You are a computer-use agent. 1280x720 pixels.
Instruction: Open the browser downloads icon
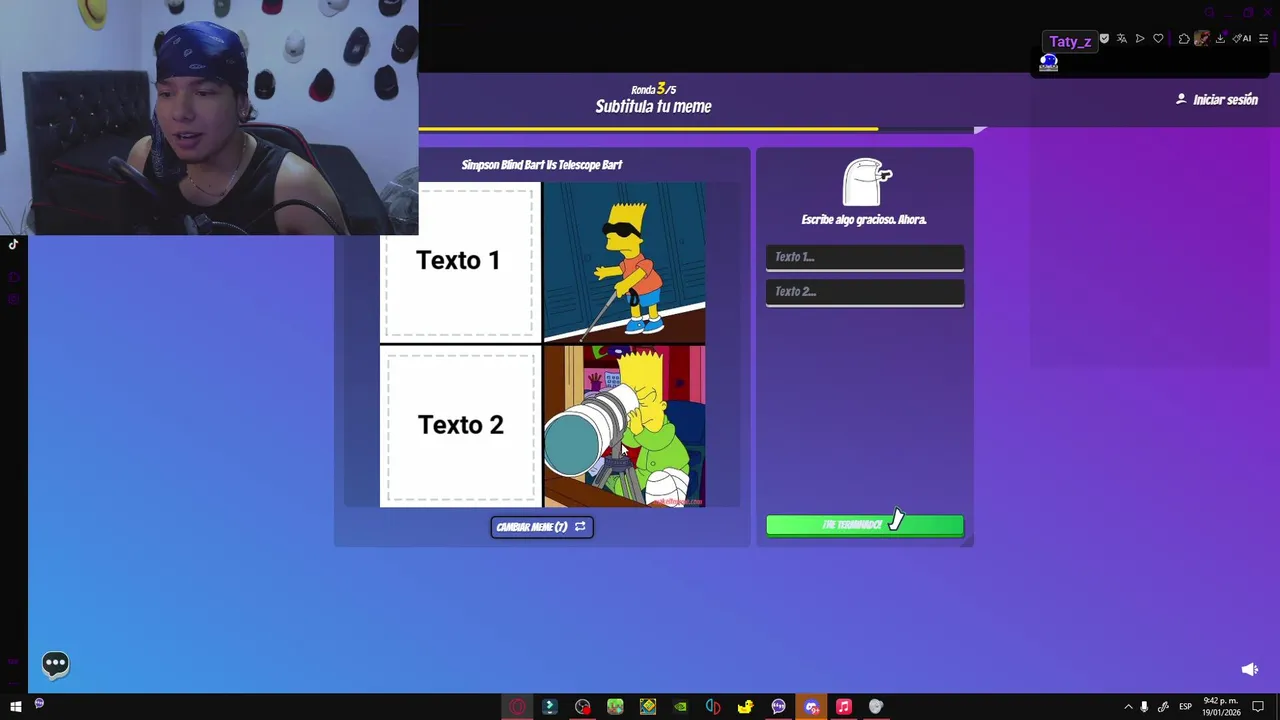click(1220, 39)
